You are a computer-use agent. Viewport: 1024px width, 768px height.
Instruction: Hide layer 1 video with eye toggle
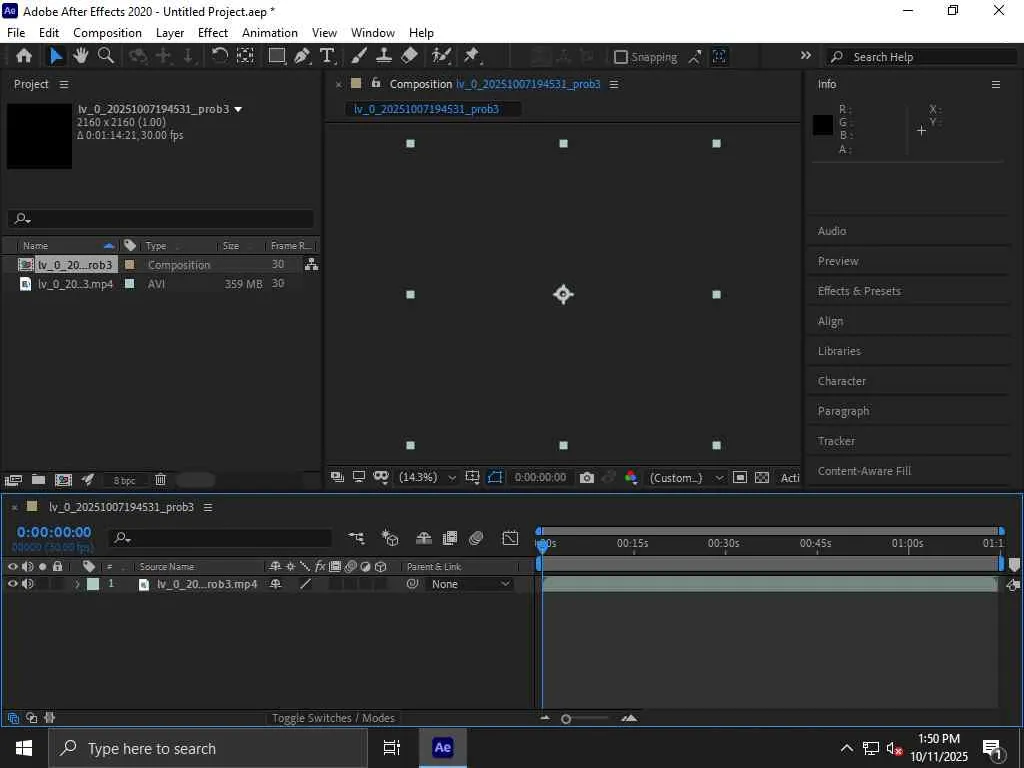point(12,584)
